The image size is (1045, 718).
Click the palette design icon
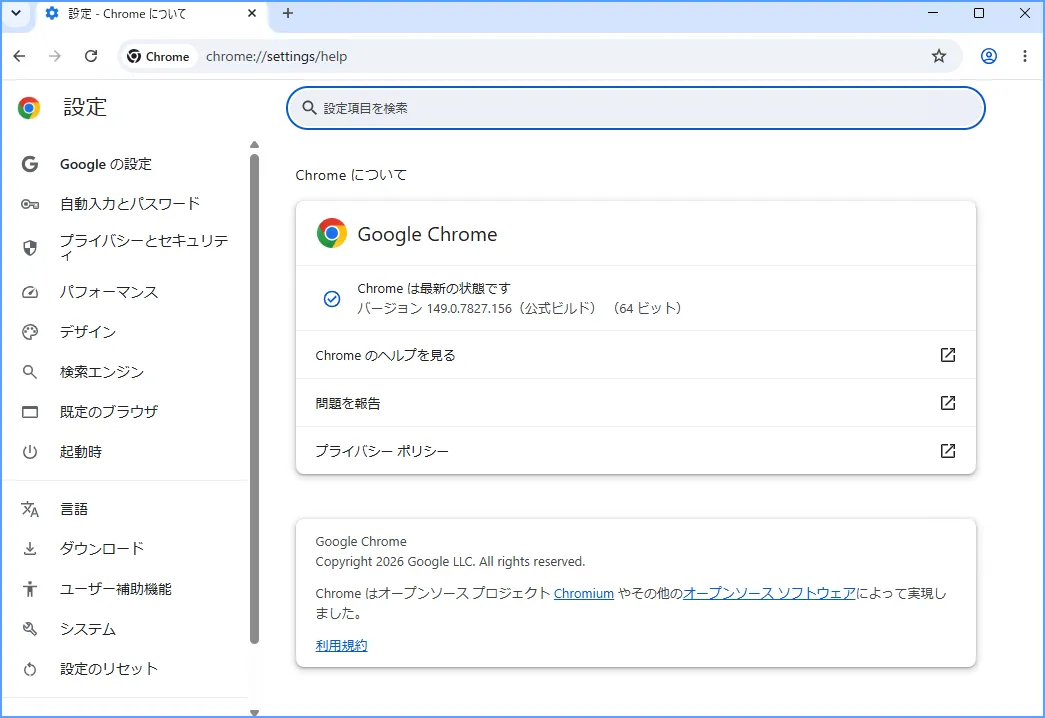coord(30,332)
